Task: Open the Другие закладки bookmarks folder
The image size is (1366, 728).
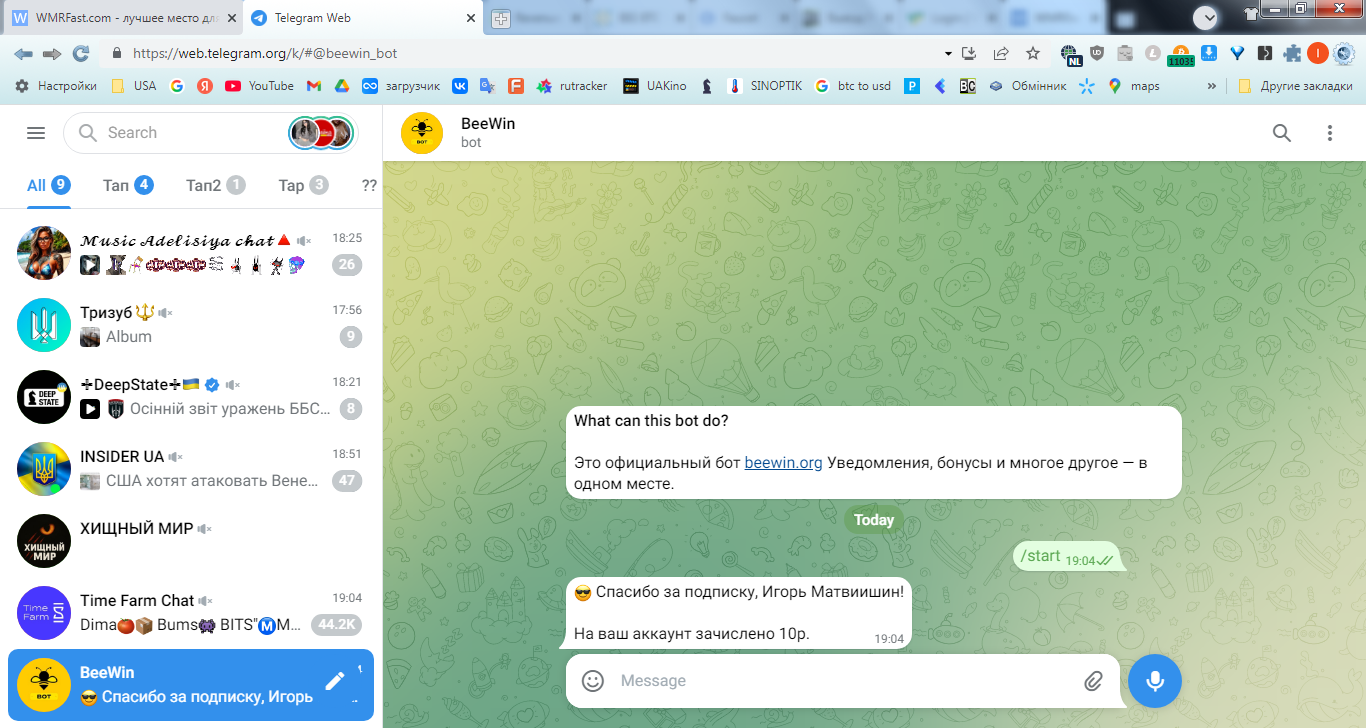Action: pyautogui.click(x=1294, y=86)
